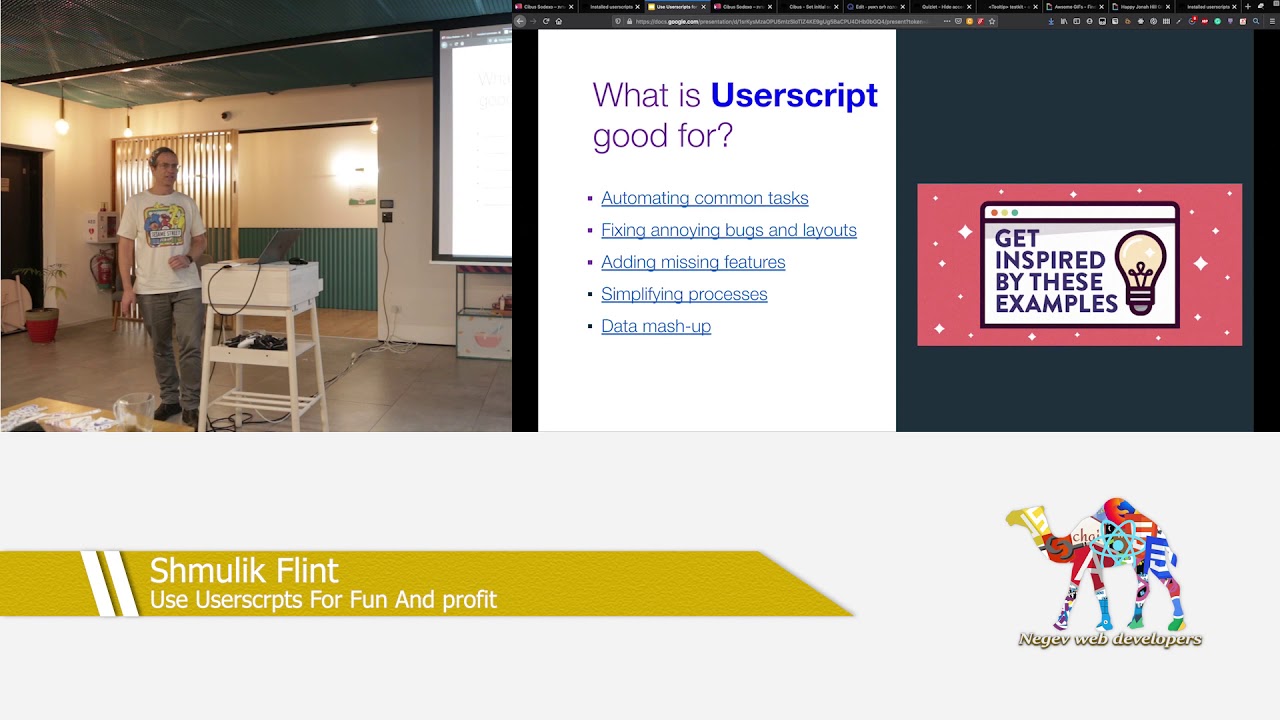Click the green round extension icon
1280x720 pixels.
[x=1218, y=21]
